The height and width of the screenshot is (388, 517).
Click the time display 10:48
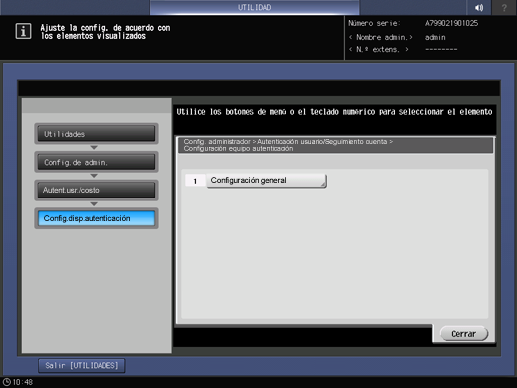tap(23, 382)
